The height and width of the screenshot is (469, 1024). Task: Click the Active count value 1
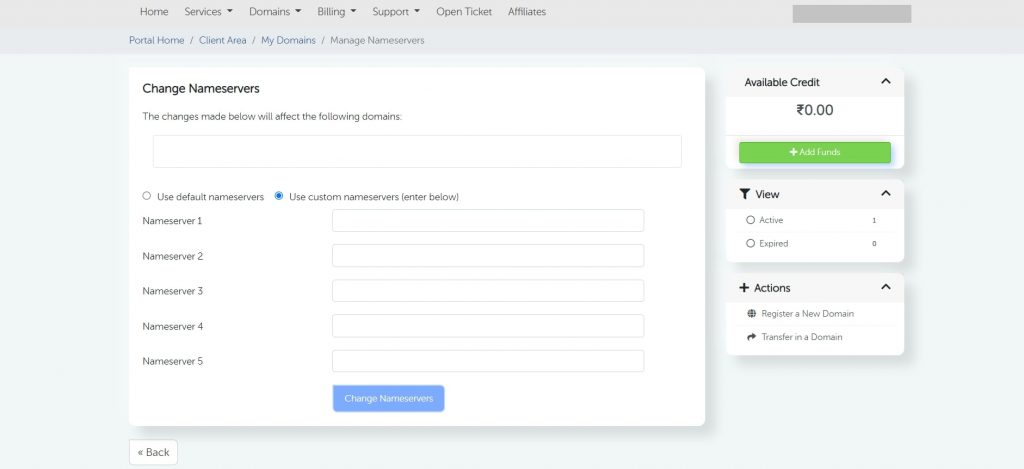point(874,221)
